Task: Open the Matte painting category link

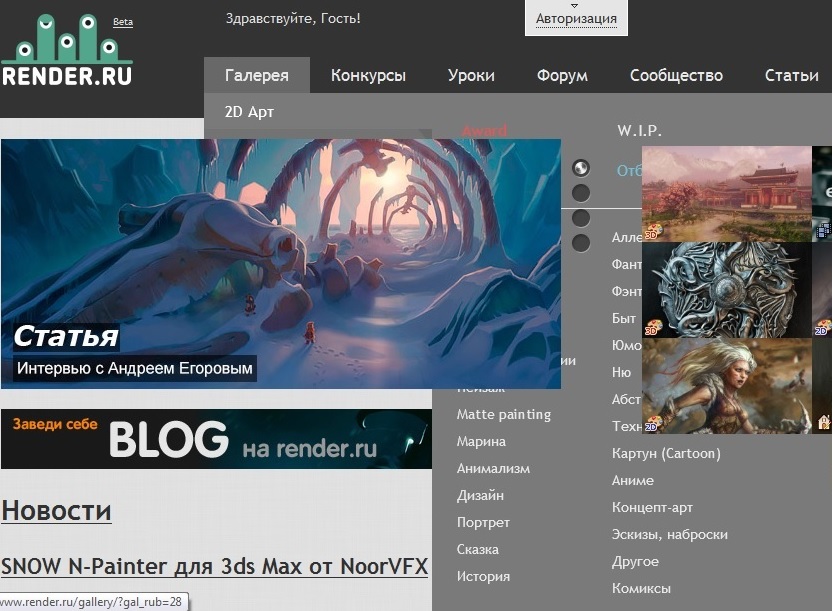Action: coord(504,414)
